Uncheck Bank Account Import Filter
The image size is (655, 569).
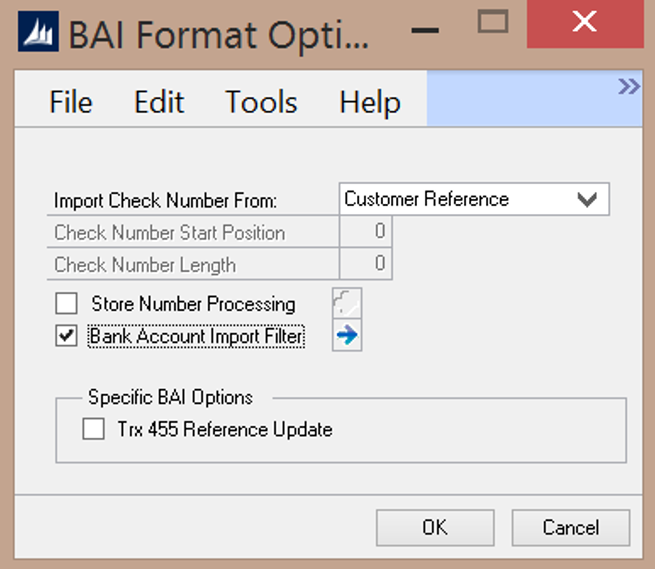point(67,337)
